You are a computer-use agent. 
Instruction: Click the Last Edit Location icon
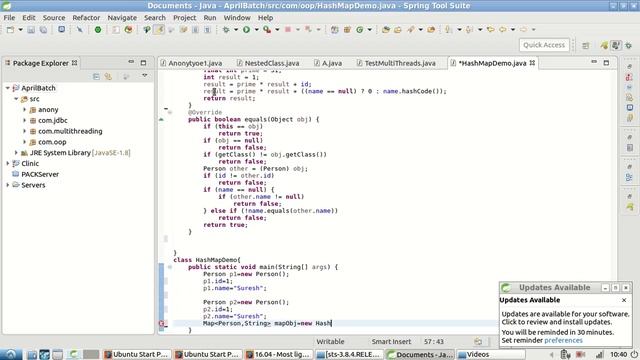click(490, 29)
